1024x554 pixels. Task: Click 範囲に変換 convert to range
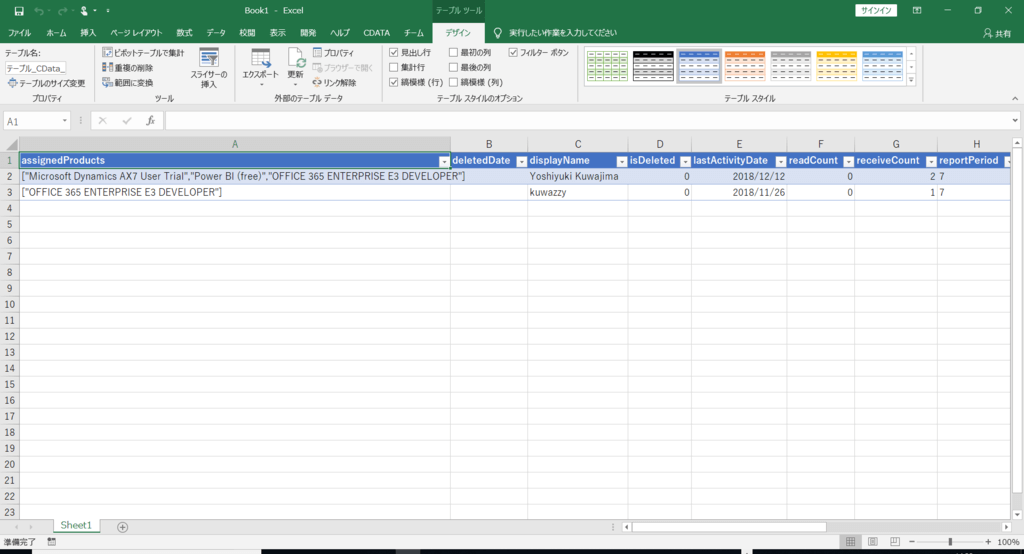128,82
